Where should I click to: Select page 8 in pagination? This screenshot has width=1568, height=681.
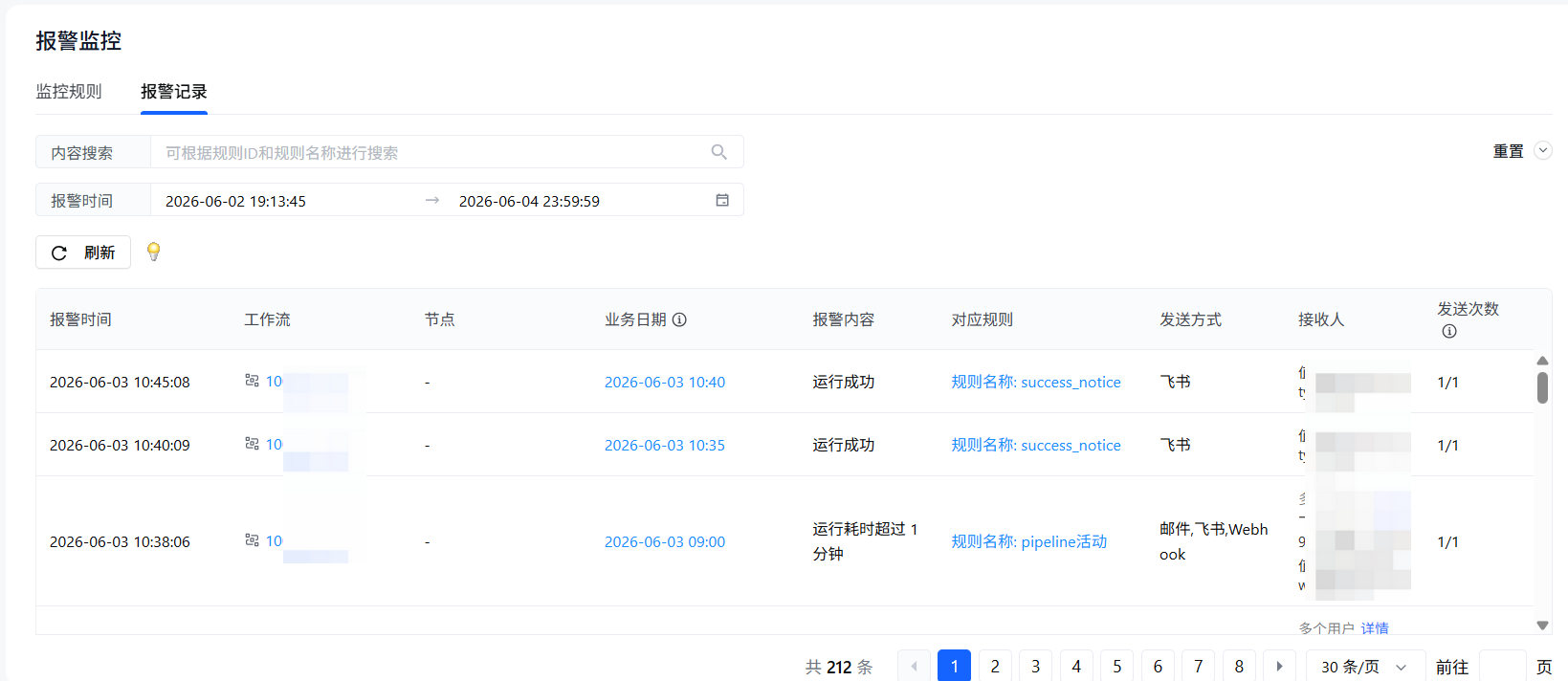point(1239,667)
